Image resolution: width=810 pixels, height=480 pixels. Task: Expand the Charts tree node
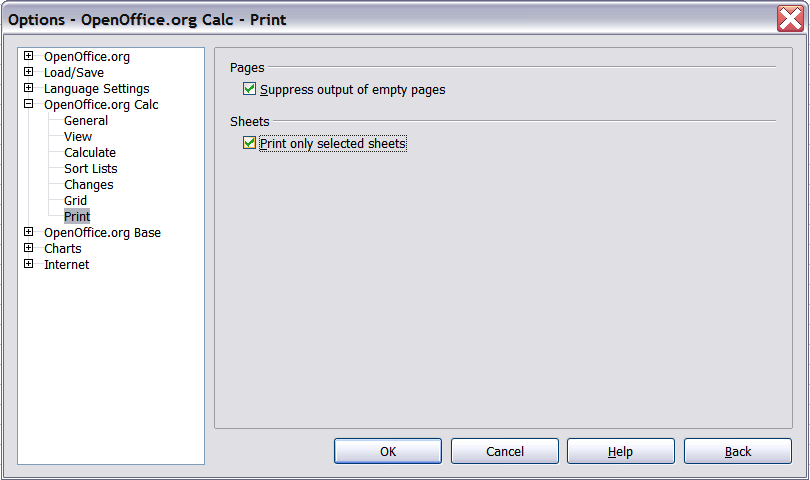click(x=29, y=249)
